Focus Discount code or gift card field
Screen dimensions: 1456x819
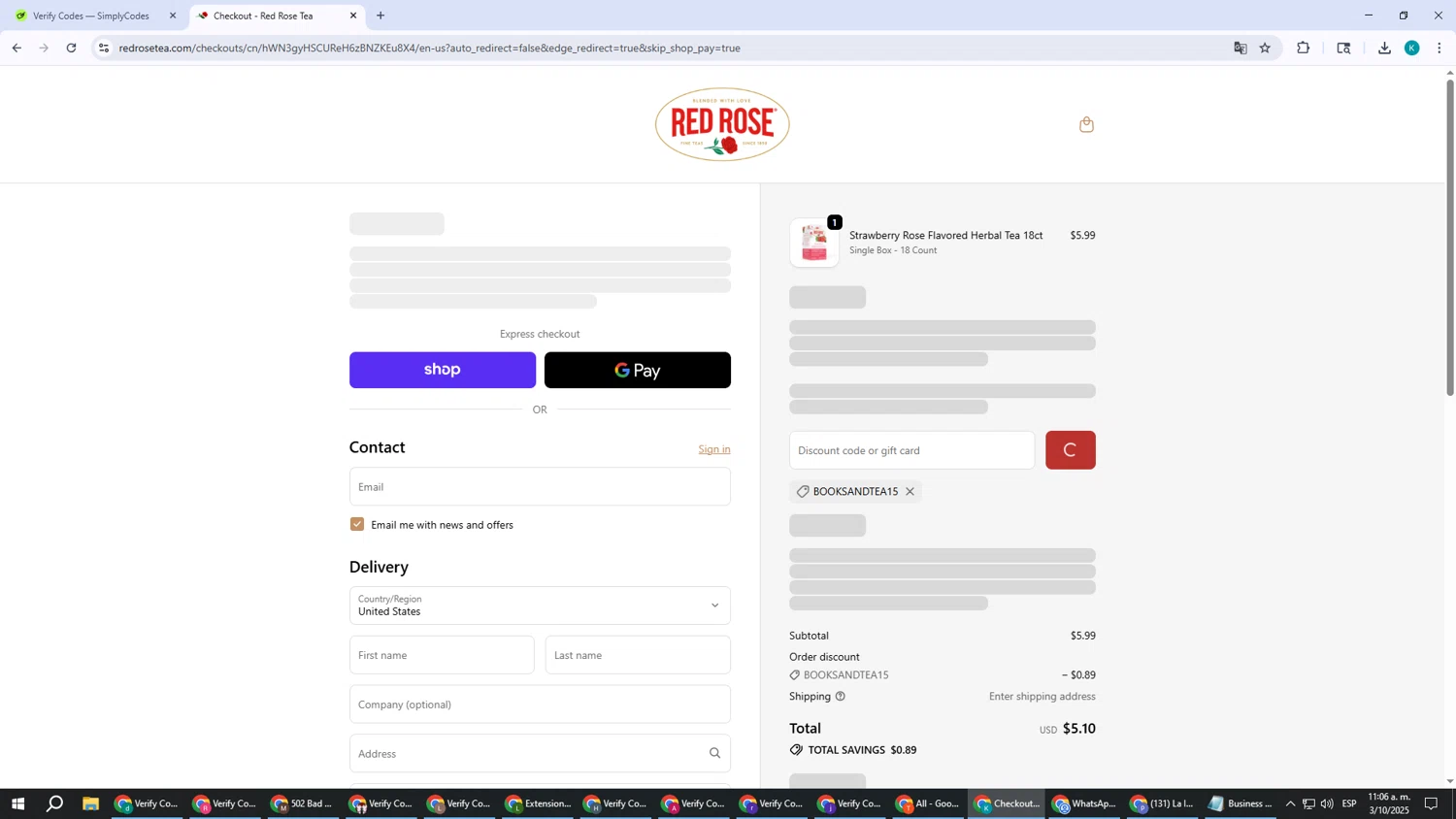coord(911,450)
